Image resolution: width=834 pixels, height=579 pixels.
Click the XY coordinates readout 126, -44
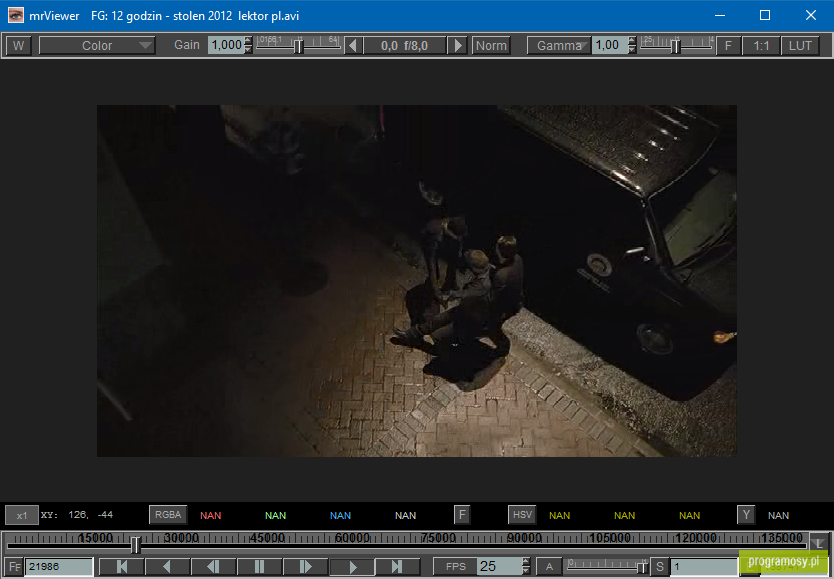tap(77, 515)
